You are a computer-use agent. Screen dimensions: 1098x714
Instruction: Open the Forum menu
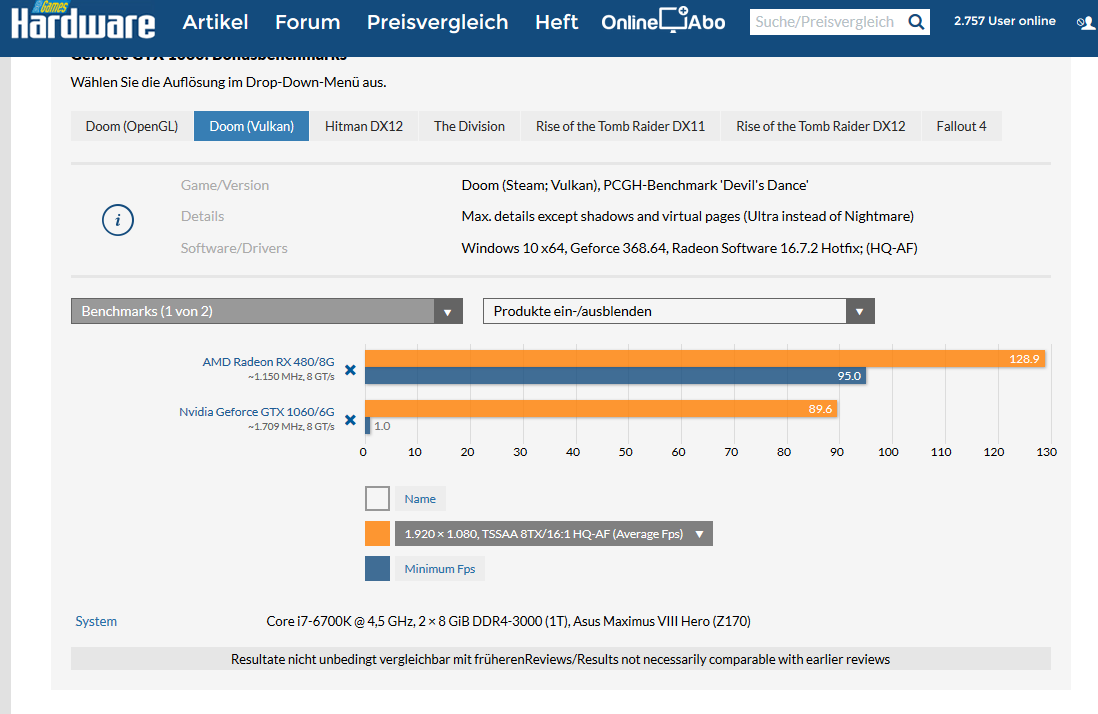tap(307, 22)
